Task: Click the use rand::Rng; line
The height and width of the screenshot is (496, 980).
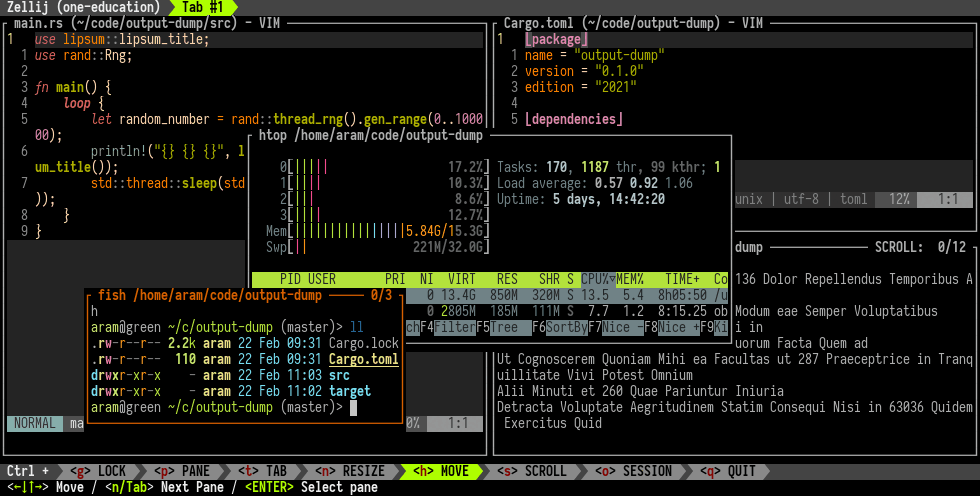Action: point(84,56)
